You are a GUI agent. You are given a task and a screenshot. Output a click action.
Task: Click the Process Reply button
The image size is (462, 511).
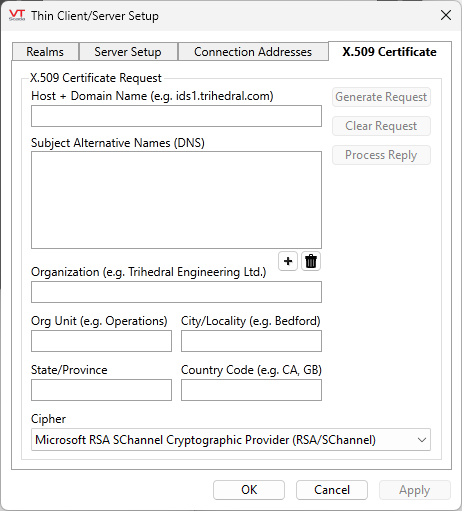[x=381, y=155]
